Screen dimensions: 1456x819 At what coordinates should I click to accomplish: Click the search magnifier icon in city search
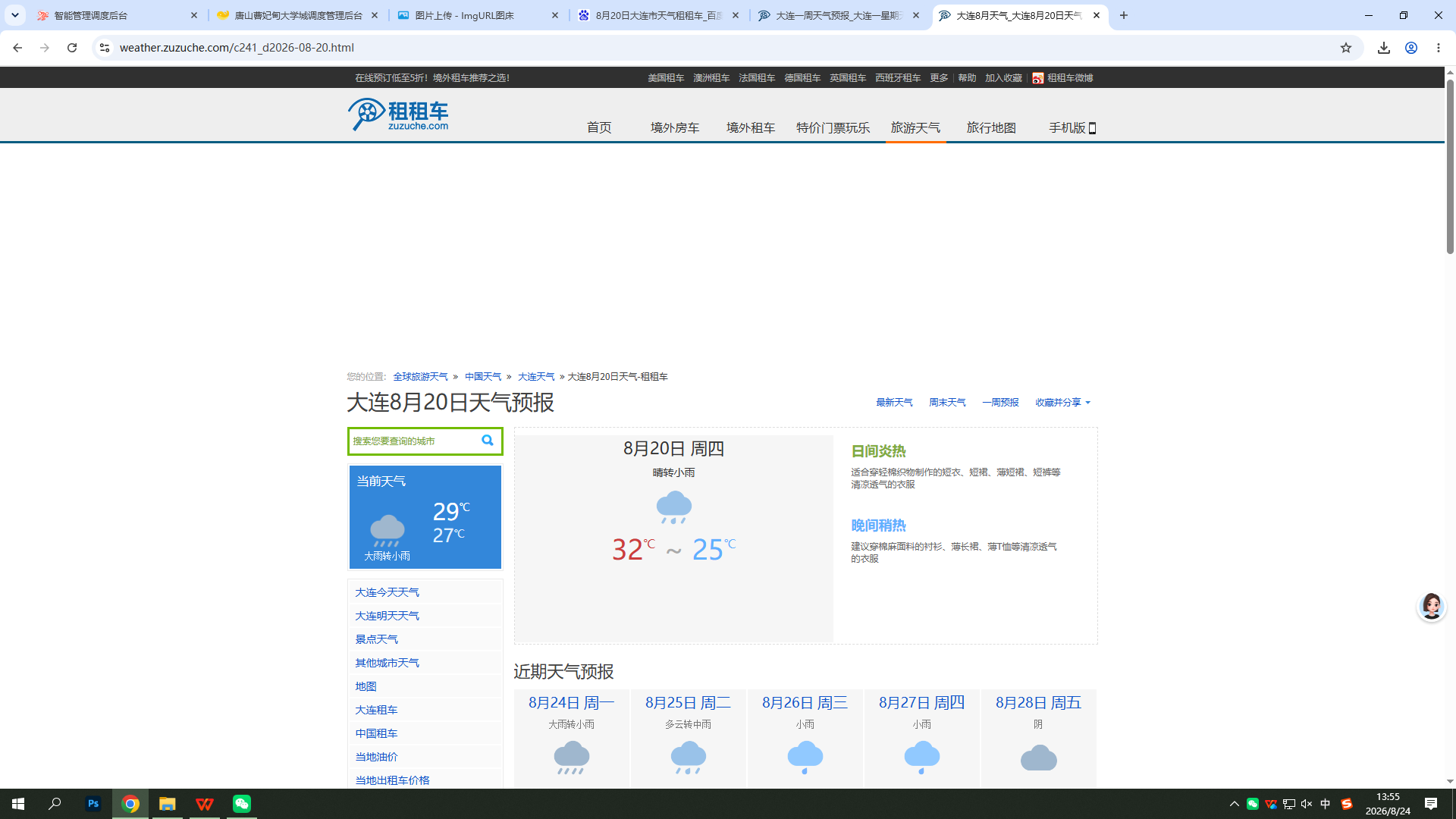point(488,441)
